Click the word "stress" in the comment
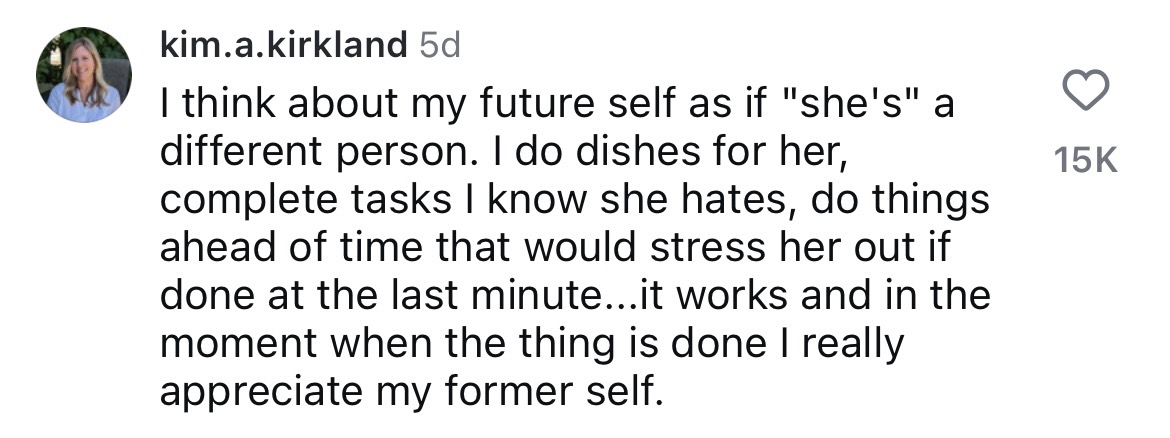 [x=707, y=248]
